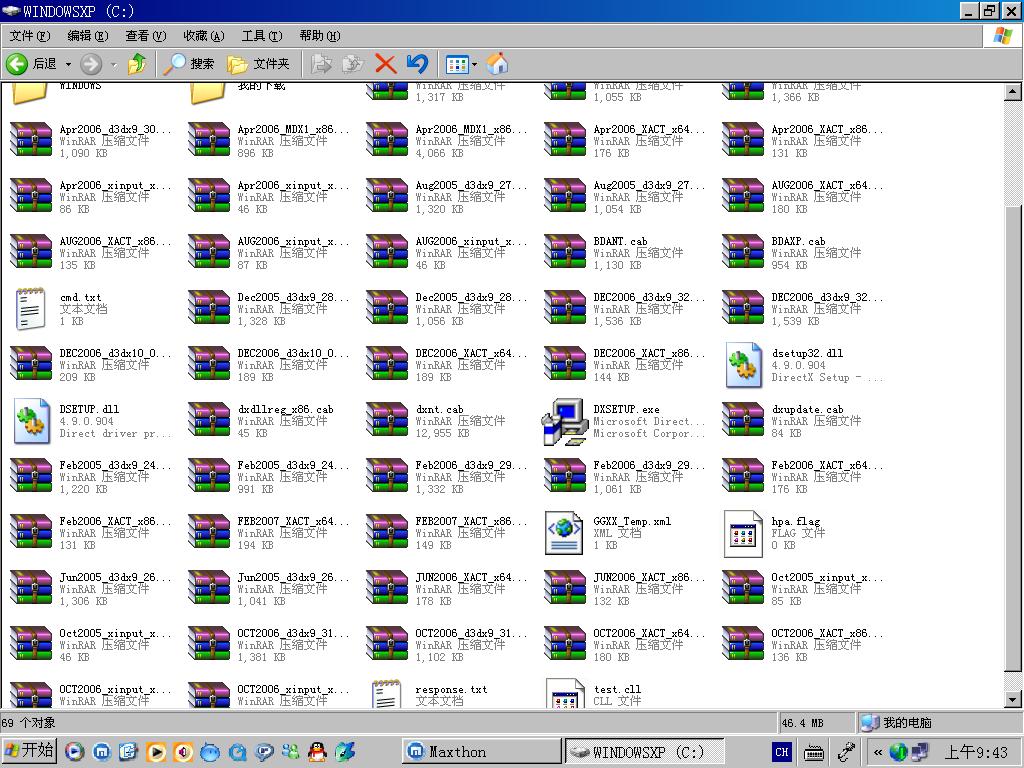Click file name 'OCT2006_XACT_x86...'
The width and height of the screenshot is (1024, 768).
tap(827, 633)
